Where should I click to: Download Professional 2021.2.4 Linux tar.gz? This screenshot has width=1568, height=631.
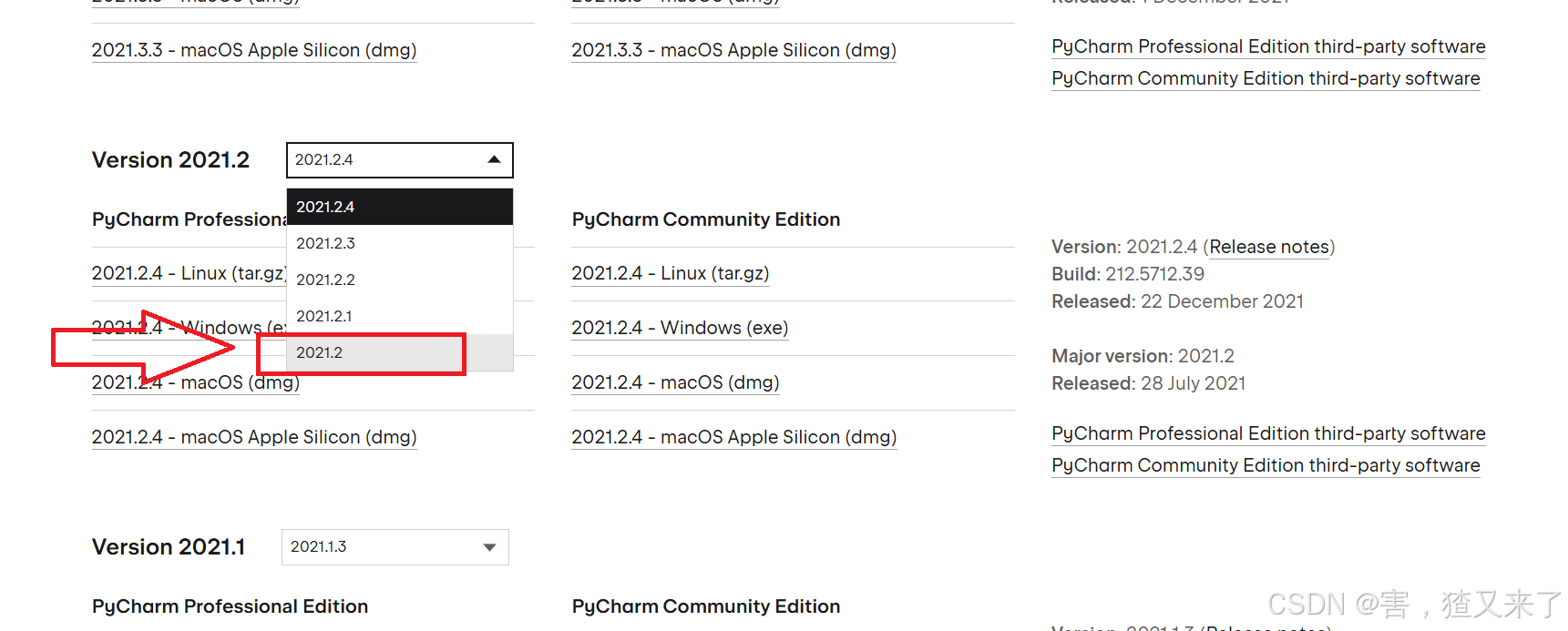[x=190, y=273]
